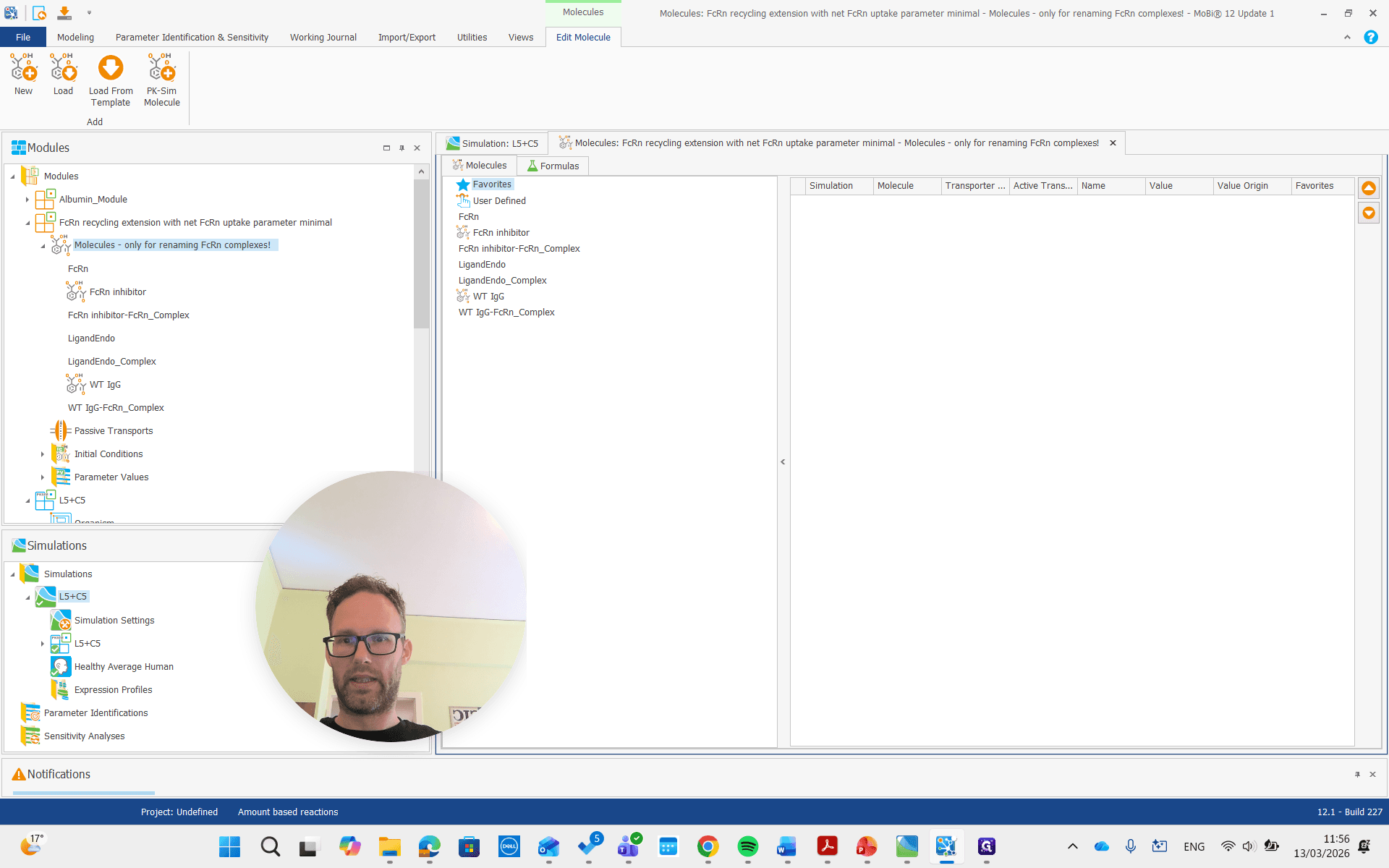Close the Notifications panel
1389x868 pixels.
pos(1372,774)
